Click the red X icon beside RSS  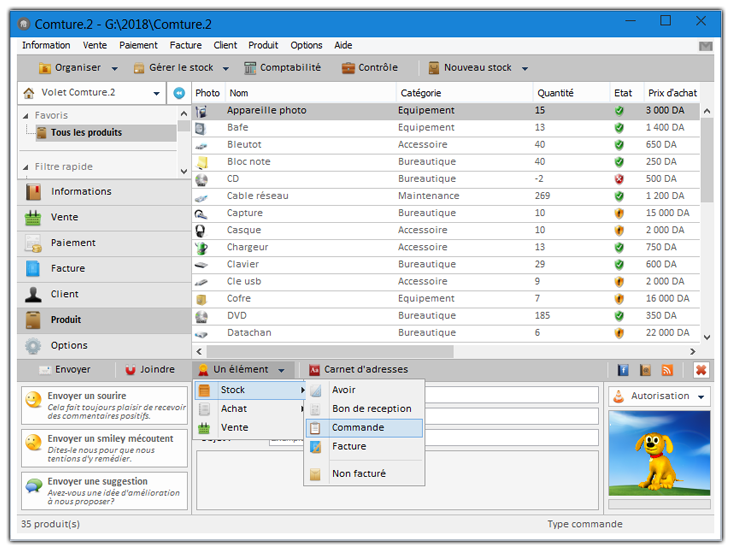point(701,370)
